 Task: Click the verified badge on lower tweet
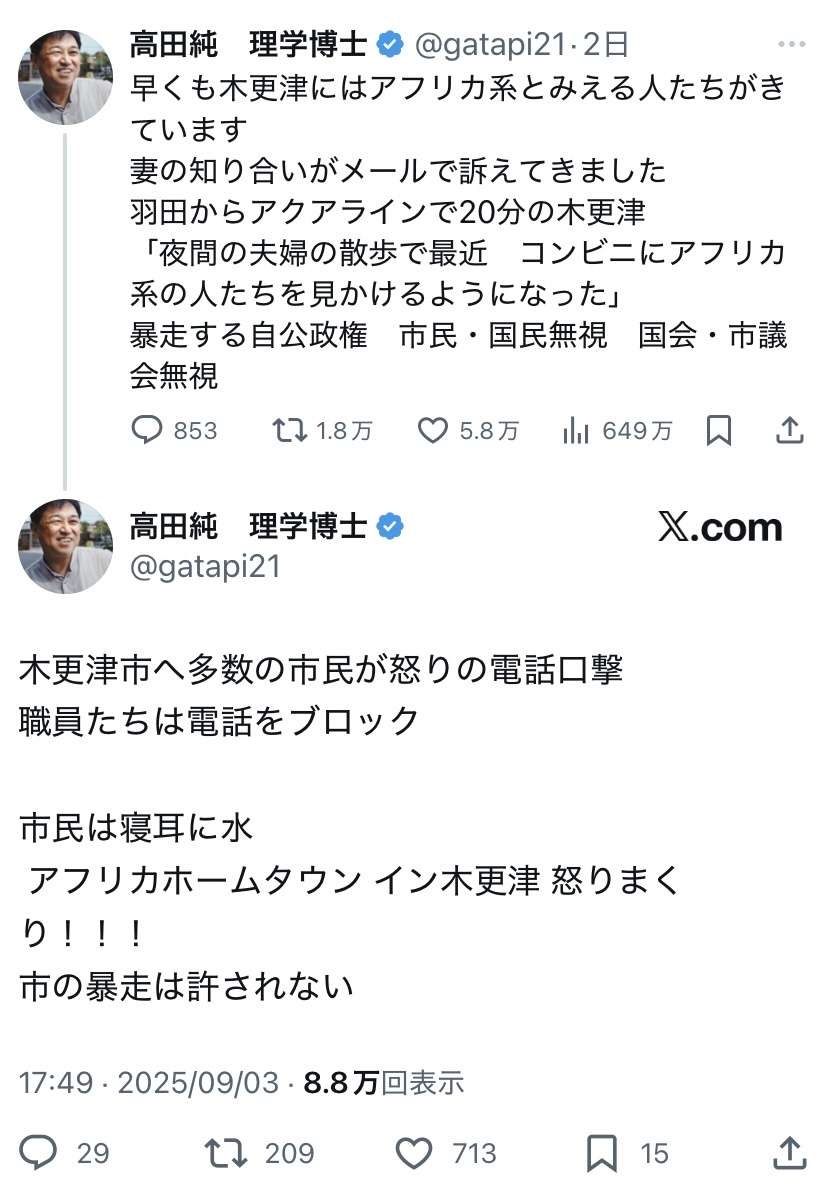pyautogui.click(x=389, y=526)
